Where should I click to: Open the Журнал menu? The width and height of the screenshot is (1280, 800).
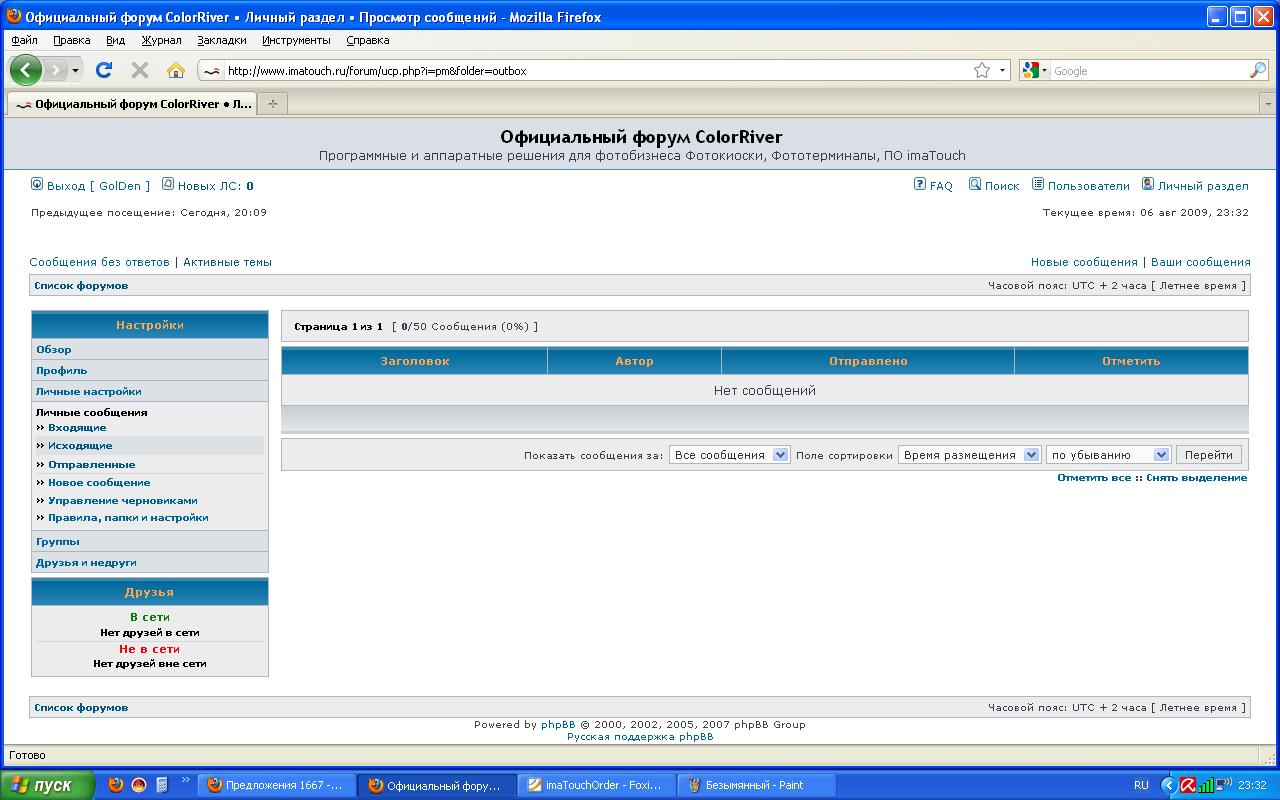point(161,40)
